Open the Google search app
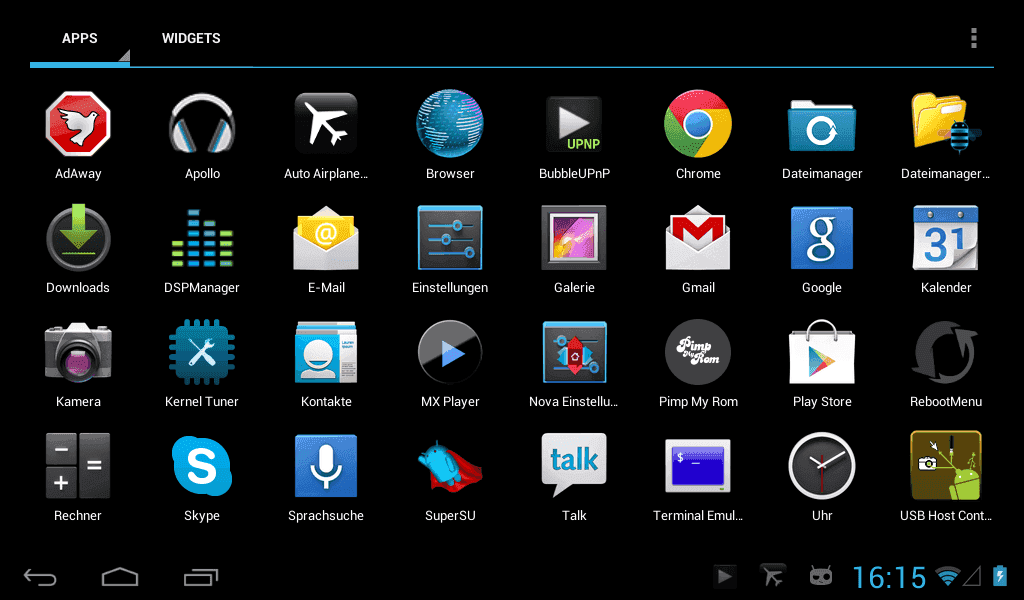The height and width of the screenshot is (600, 1024). (822, 238)
